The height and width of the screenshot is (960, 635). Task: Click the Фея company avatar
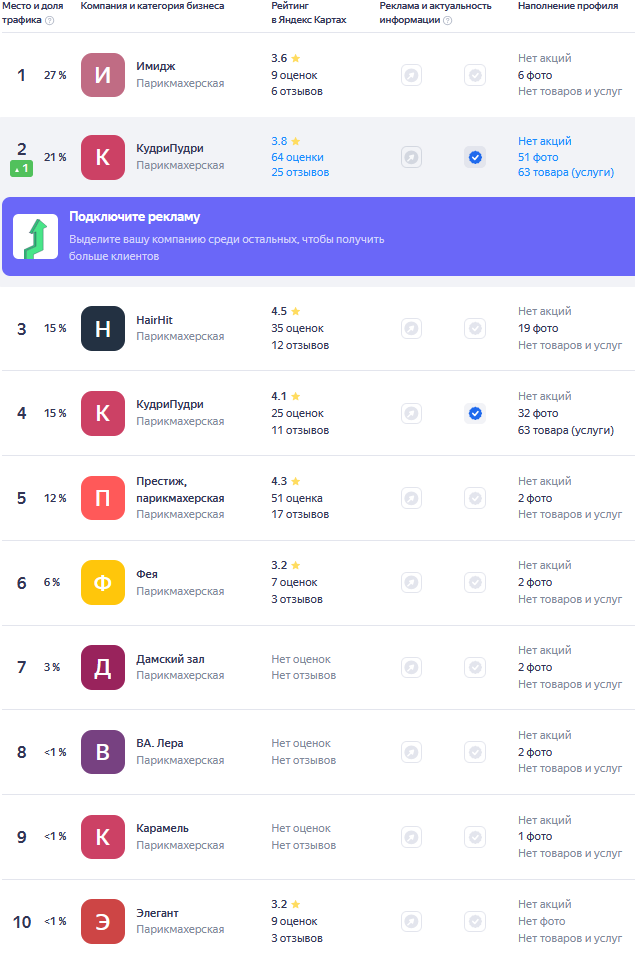(x=103, y=582)
